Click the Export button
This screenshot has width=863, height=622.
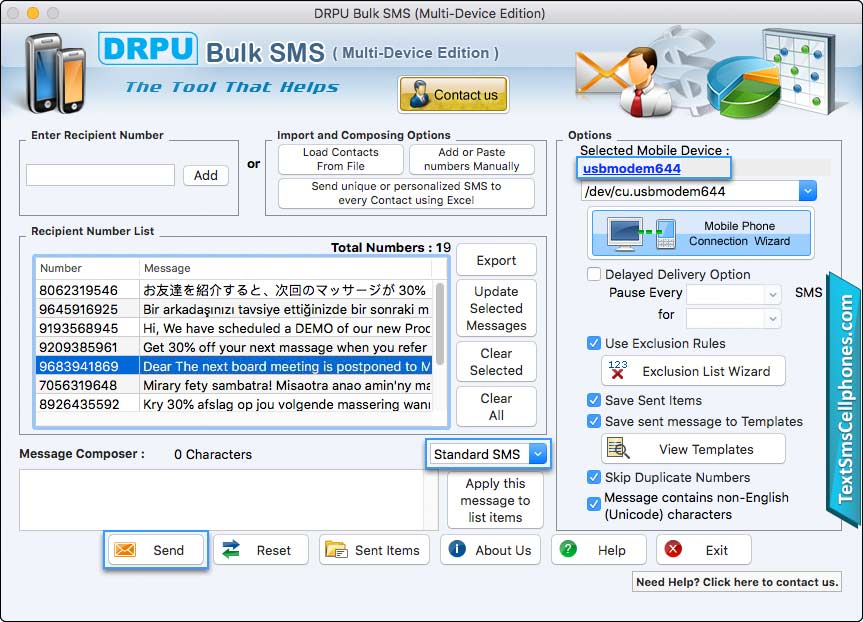[x=496, y=260]
